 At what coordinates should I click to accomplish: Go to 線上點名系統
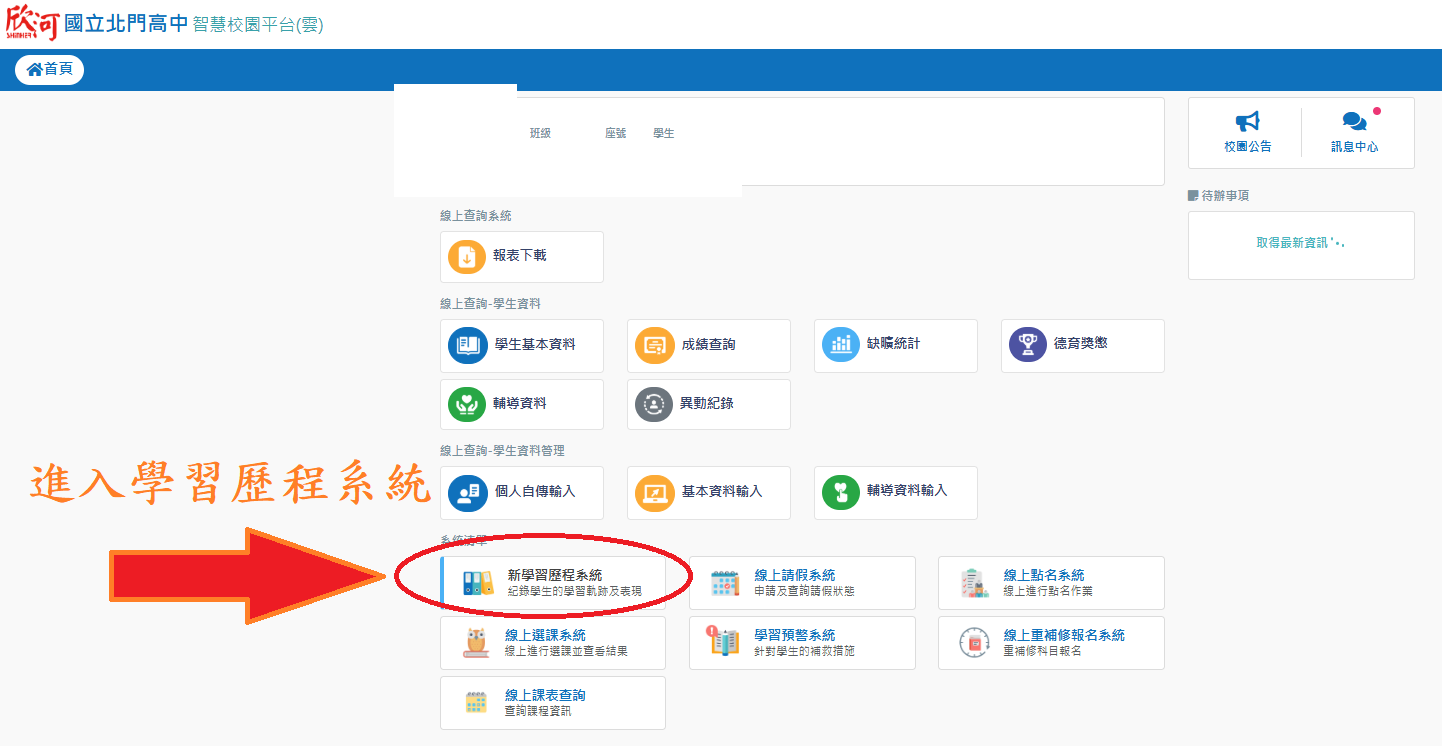1043,575
